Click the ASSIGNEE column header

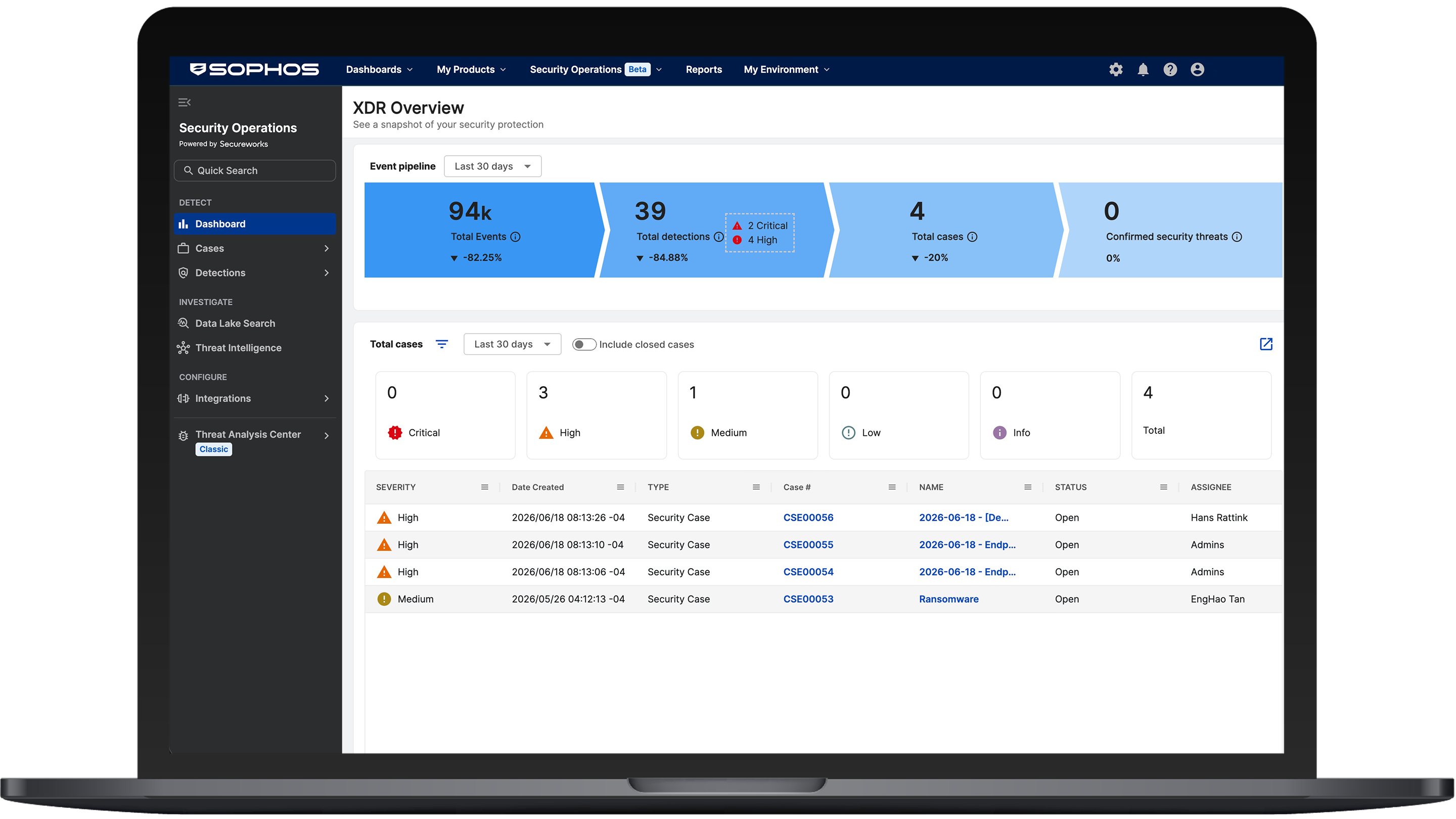tap(1211, 487)
